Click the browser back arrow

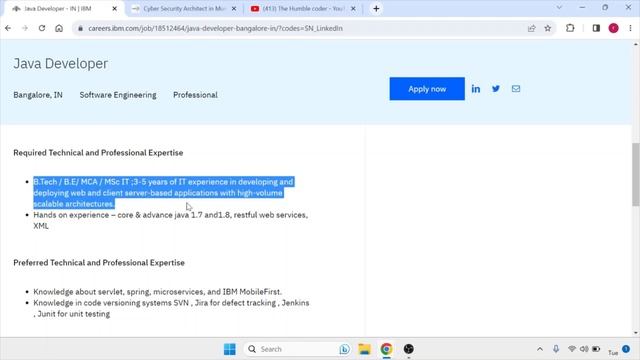(x=8, y=28)
